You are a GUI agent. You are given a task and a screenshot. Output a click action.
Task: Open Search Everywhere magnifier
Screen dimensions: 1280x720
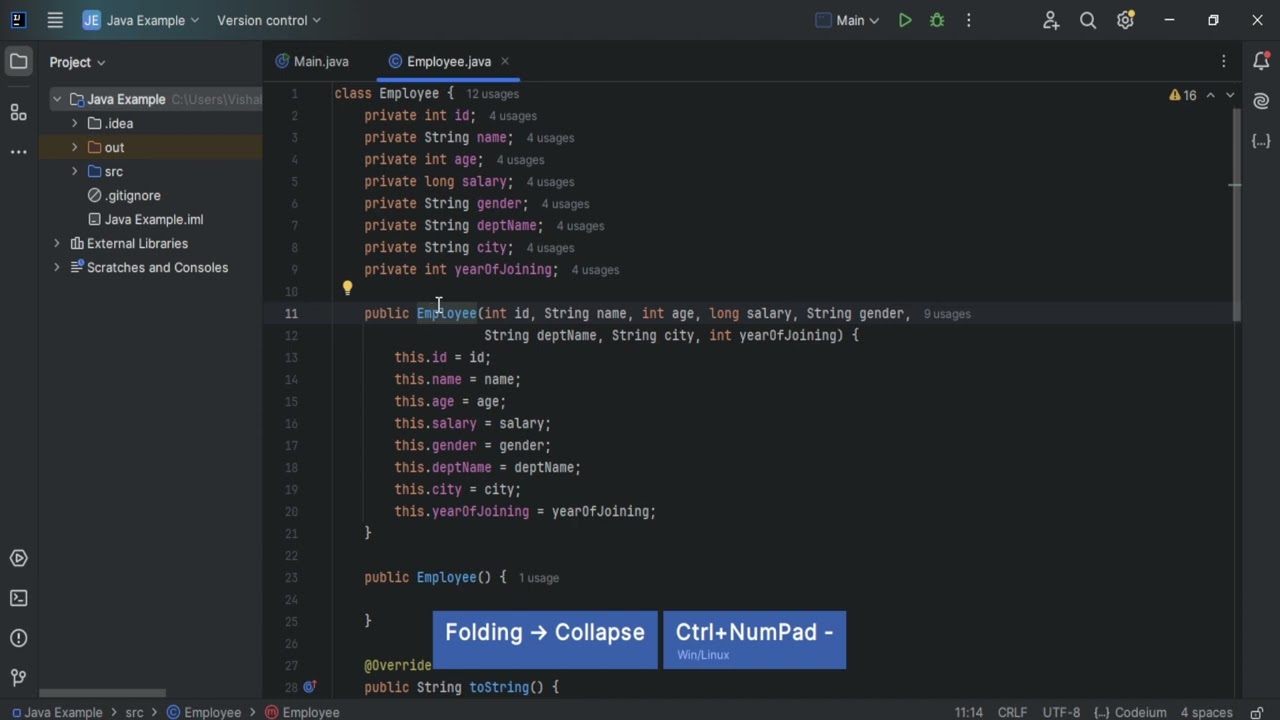[x=1088, y=20]
